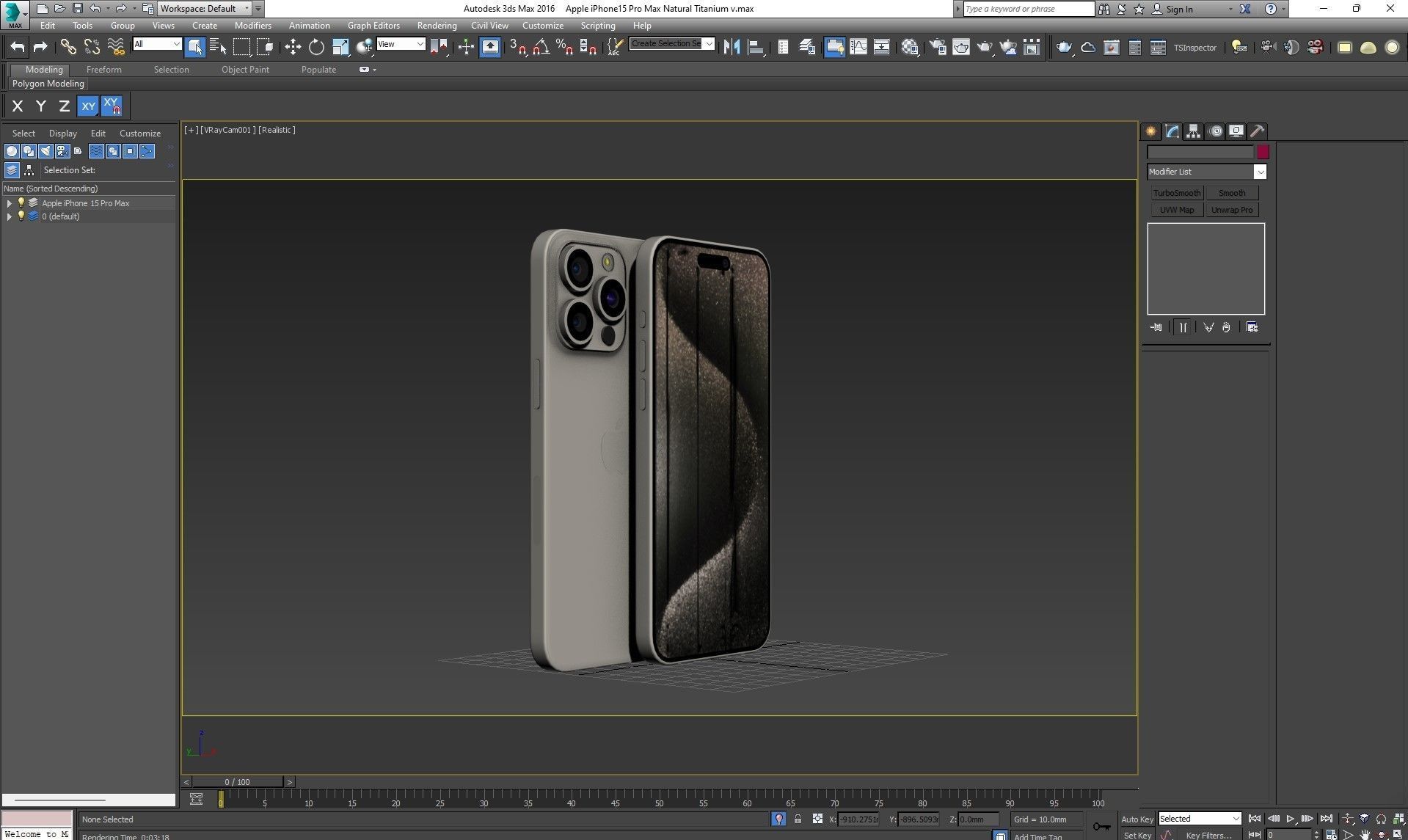Open the Create panel tab
Viewport: 1408px width, 840px height.
point(1150,131)
